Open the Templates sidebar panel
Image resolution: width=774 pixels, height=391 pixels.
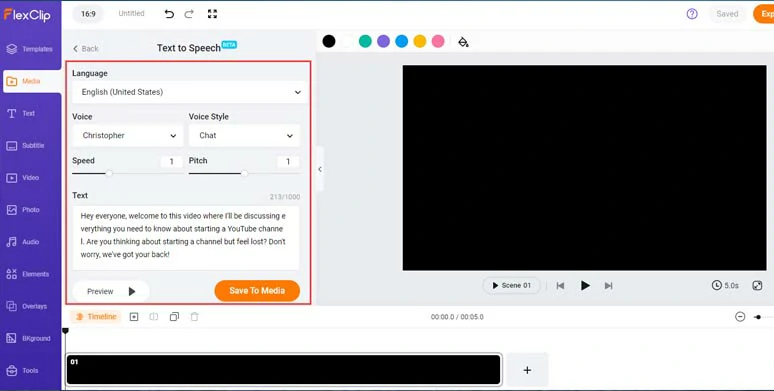tap(30, 49)
